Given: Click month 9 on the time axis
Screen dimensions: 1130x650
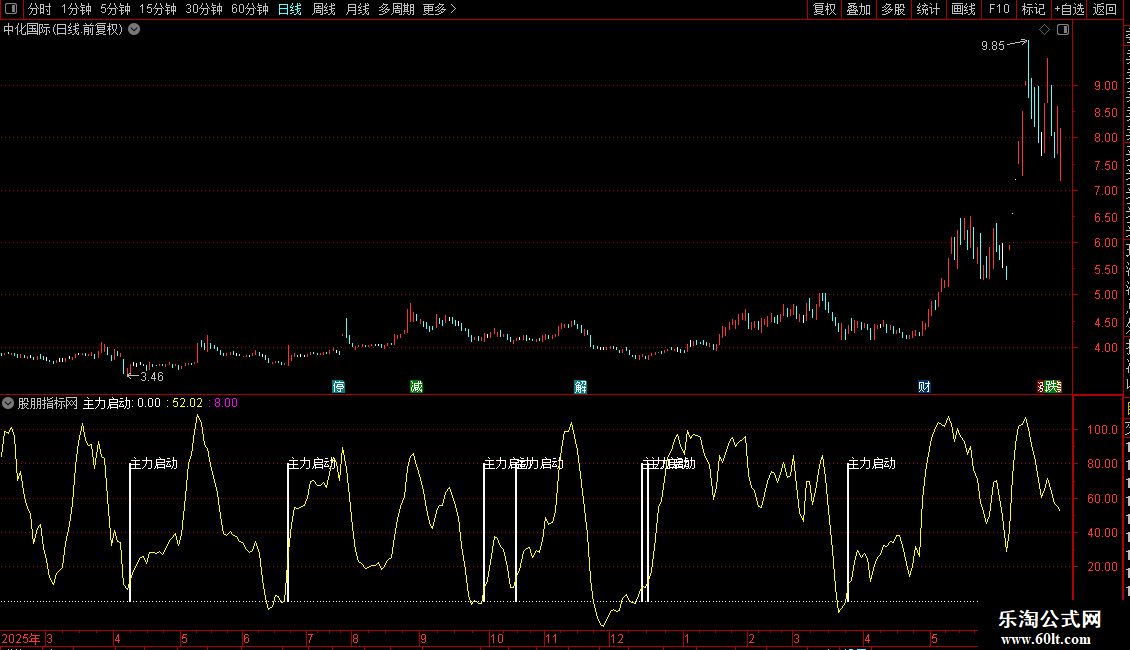Looking at the screenshot, I should pos(423,638).
